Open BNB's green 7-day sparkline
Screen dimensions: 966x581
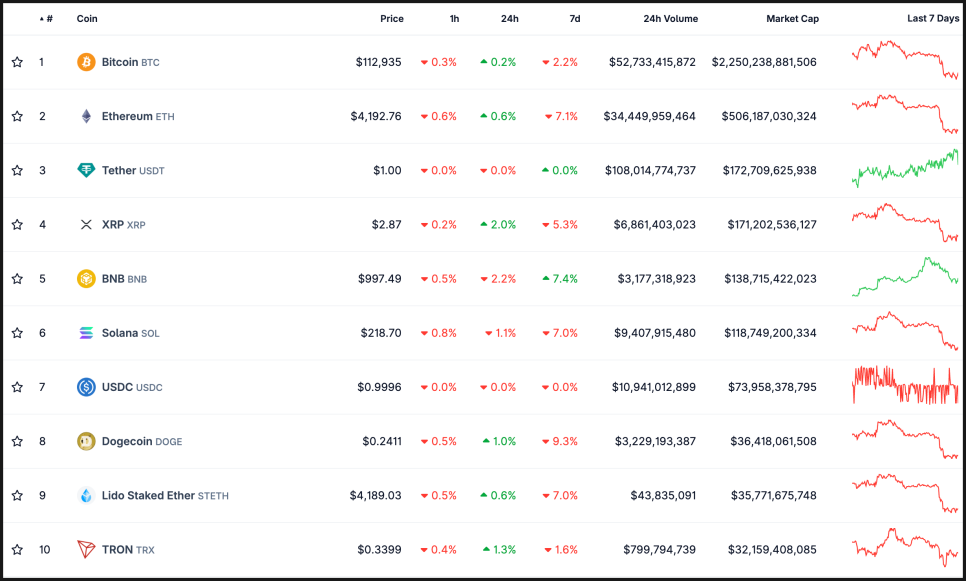[905, 277]
